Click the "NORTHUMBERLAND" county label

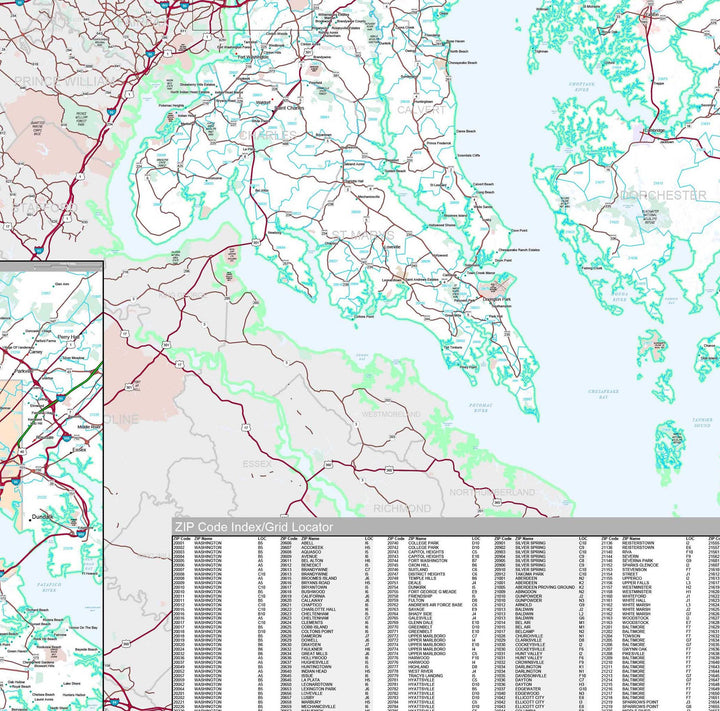pyautogui.click(x=492, y=492)
